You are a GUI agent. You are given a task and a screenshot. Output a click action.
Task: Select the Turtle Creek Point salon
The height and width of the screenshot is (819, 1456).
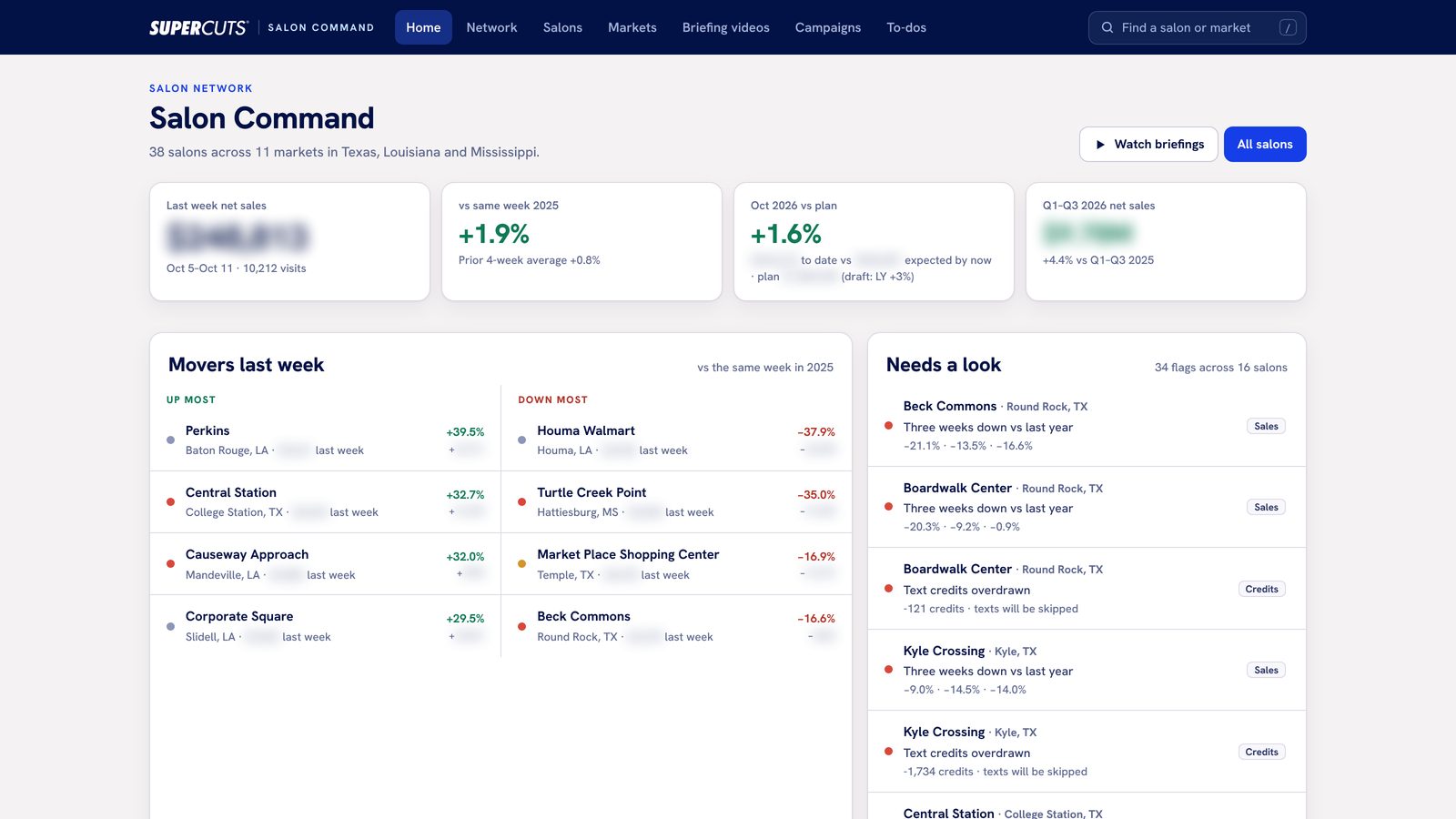(x=676, y=502)
